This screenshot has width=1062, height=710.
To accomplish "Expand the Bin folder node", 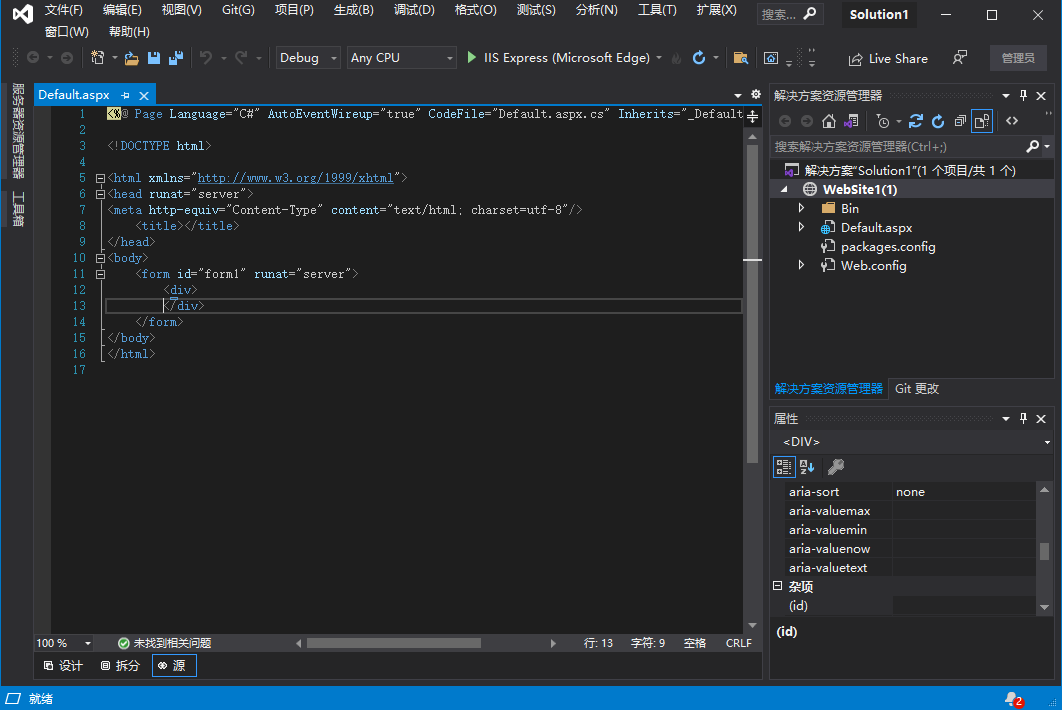I will point(801,209).
